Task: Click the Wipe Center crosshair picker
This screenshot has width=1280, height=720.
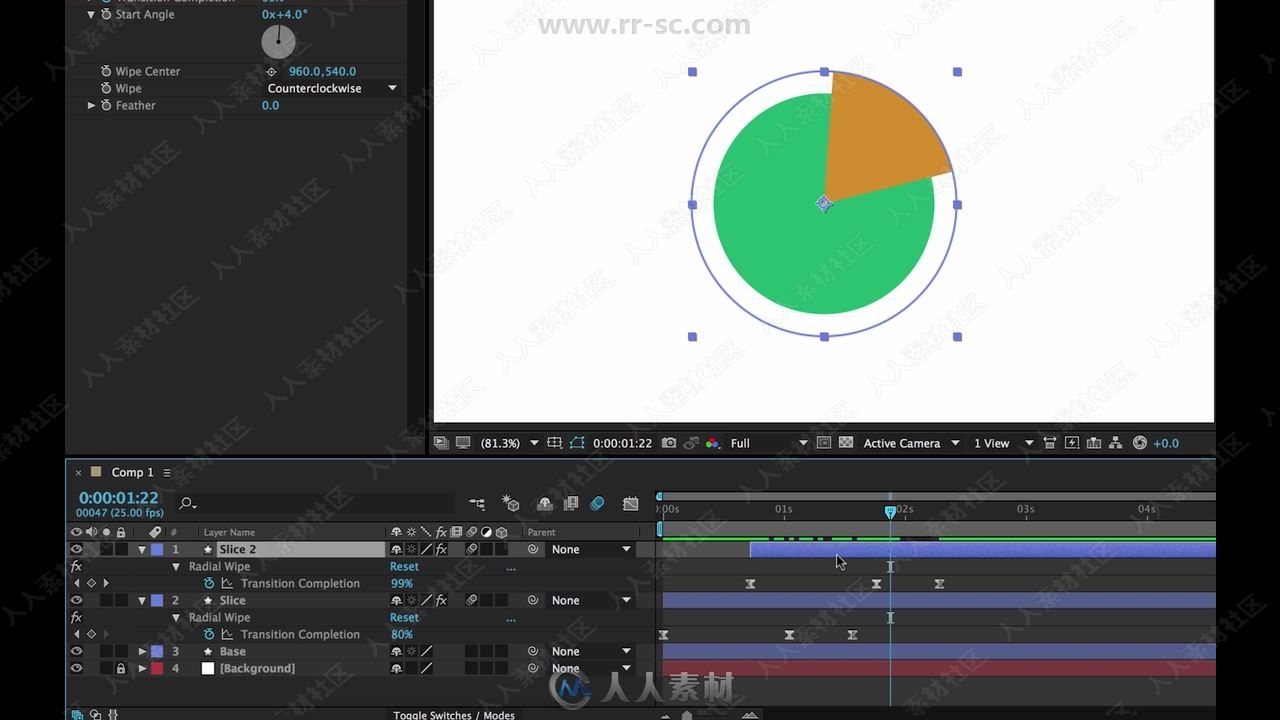Action: pyautogui.click(x=271, y=71)
